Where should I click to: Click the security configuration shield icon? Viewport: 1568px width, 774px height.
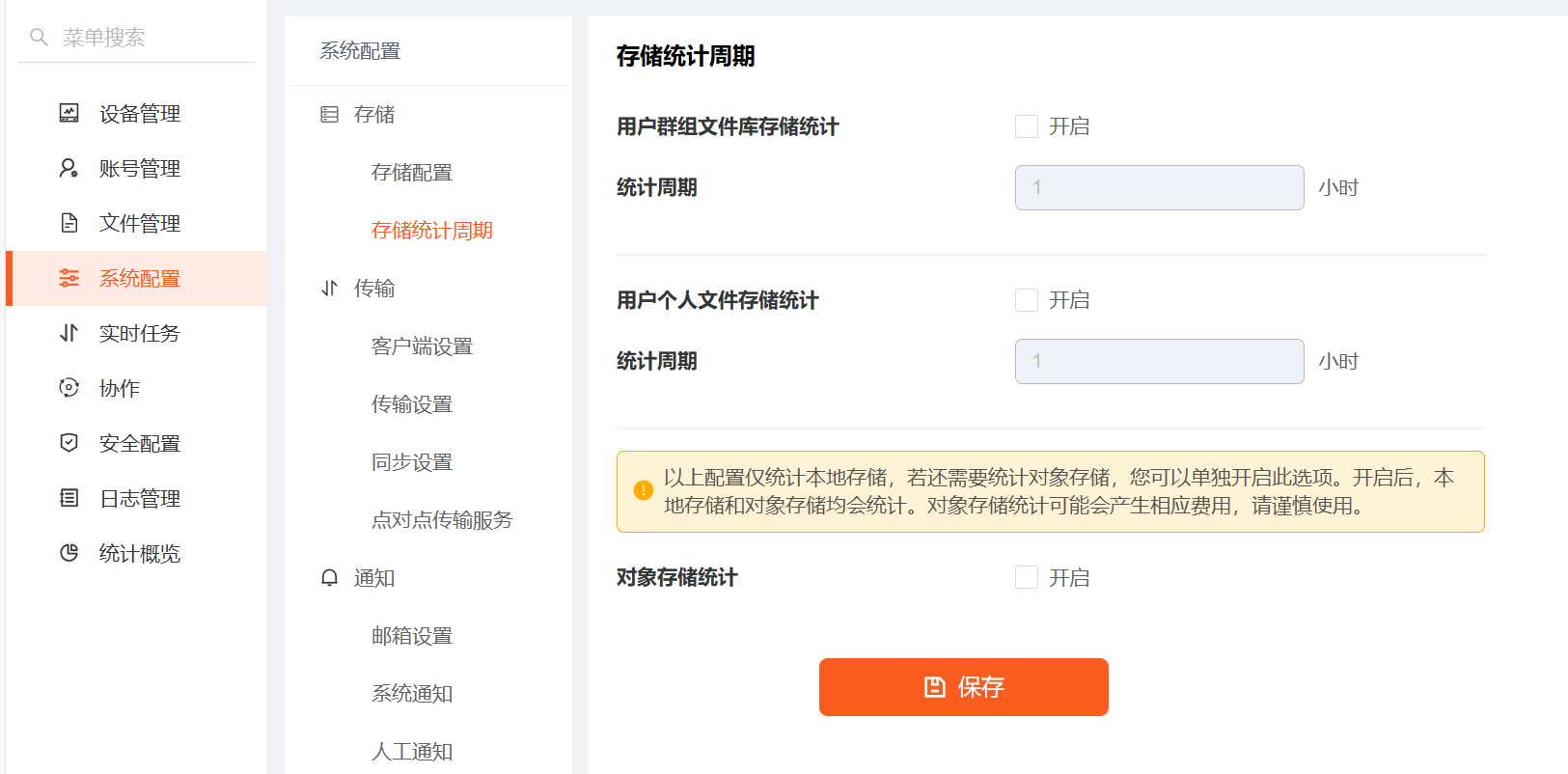[69, 443]
